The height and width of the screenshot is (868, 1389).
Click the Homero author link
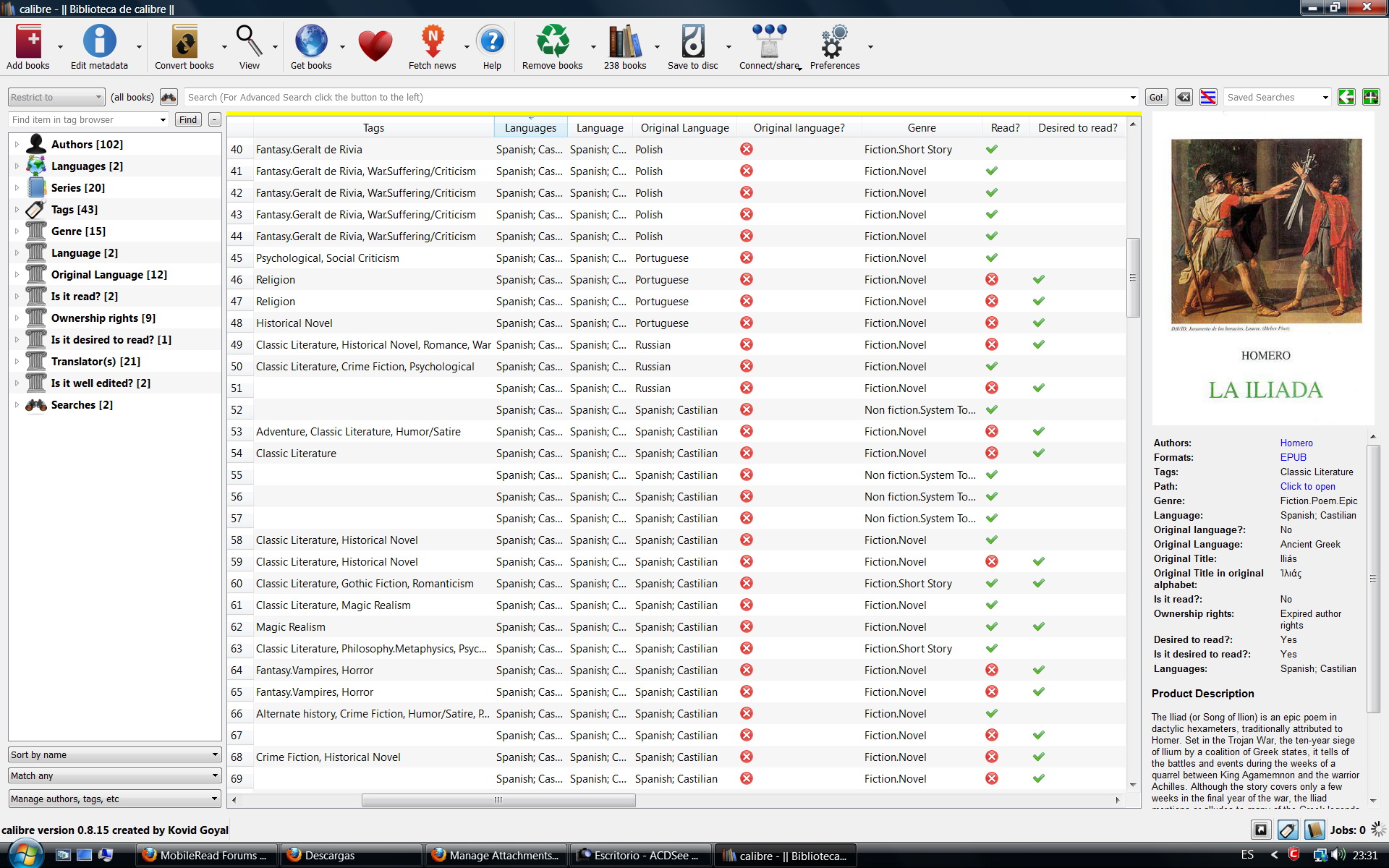point(1296,443)
